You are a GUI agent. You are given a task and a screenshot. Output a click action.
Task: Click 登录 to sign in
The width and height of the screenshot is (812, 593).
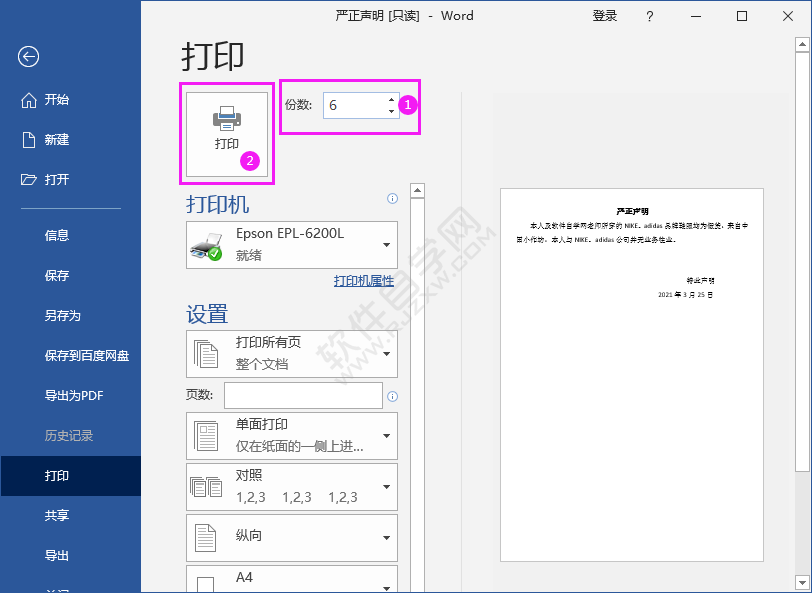[604, 16]
